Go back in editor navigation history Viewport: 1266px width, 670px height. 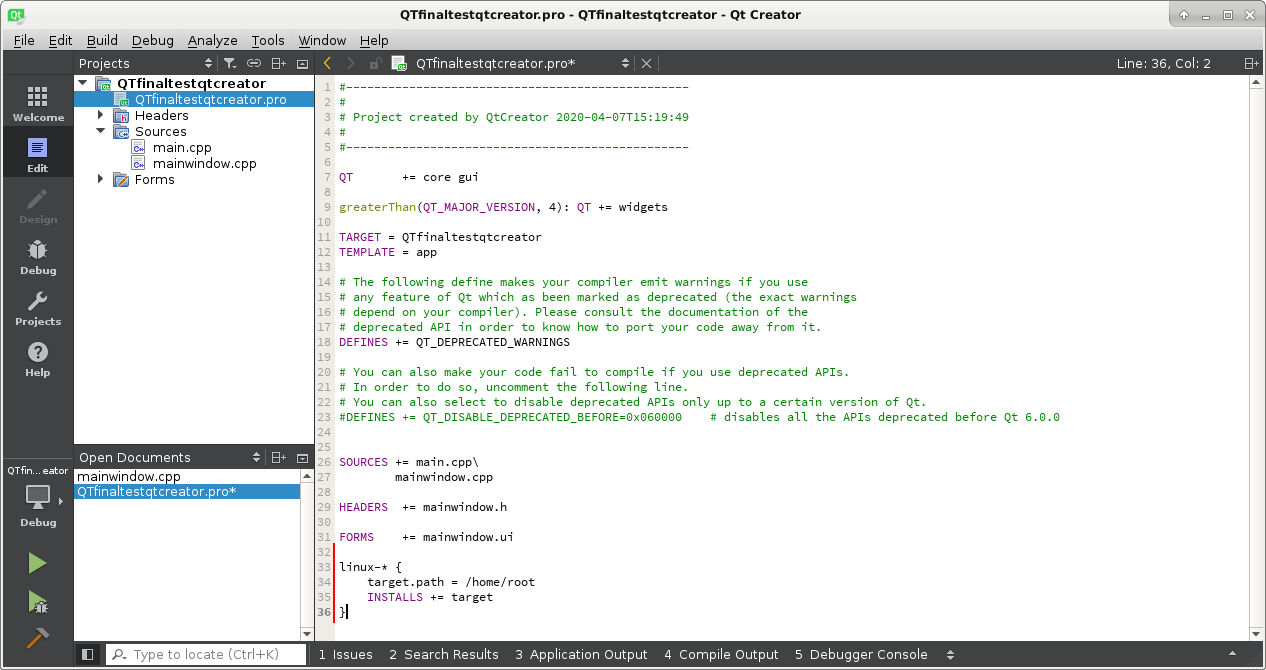click(x=327, y=63)
